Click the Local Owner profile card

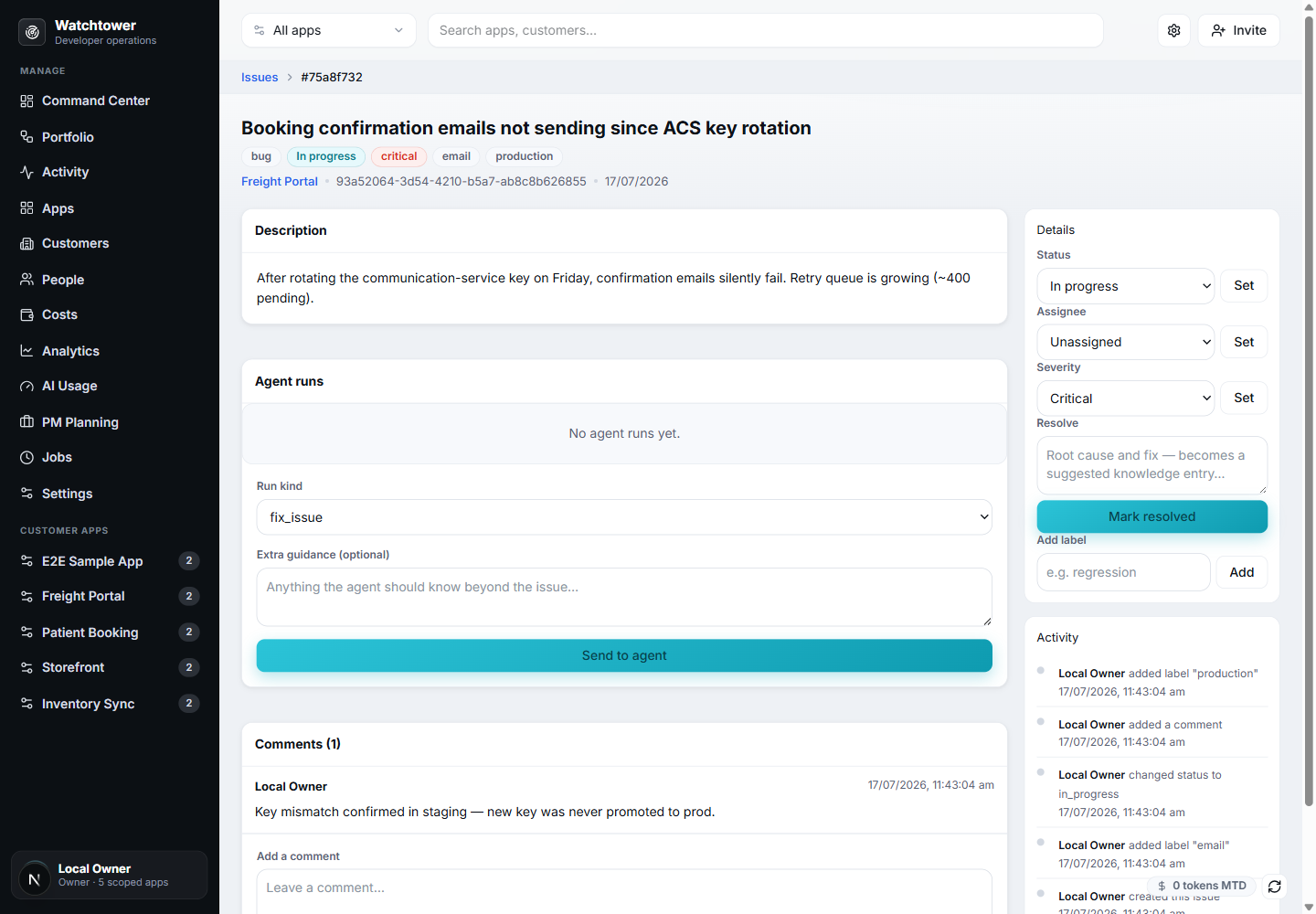coord(110,876)
